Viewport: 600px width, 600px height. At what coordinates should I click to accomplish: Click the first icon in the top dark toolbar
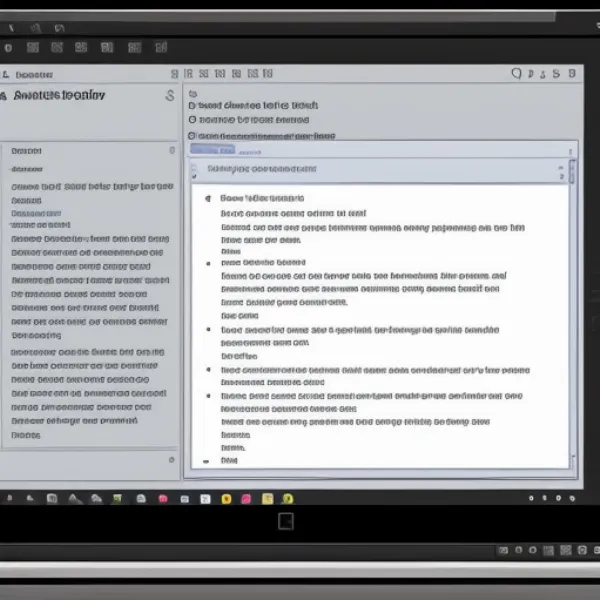pos(9,47)
